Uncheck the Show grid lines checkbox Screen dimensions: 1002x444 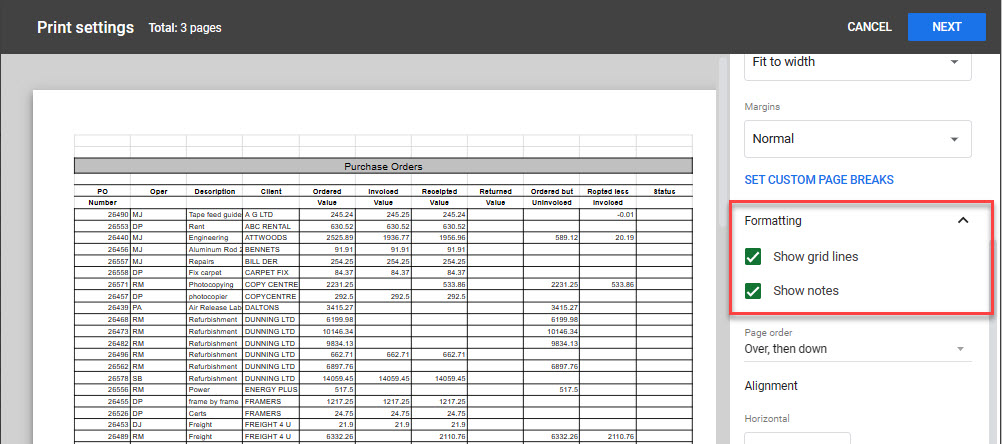[755, 257]
